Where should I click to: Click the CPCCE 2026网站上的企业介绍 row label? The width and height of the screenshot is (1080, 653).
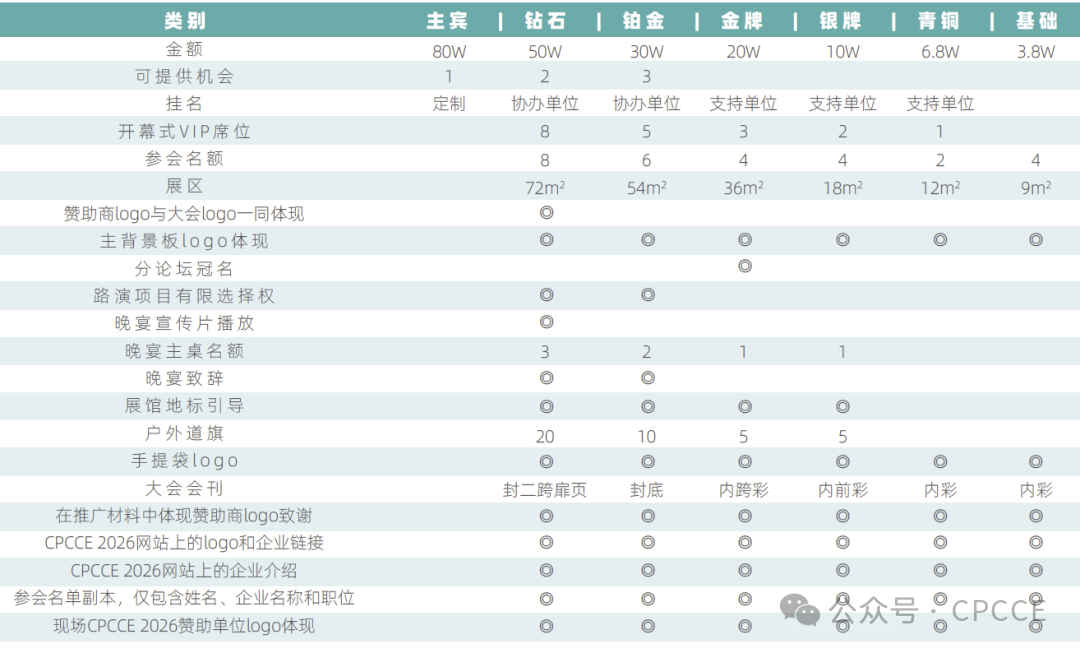184,570
